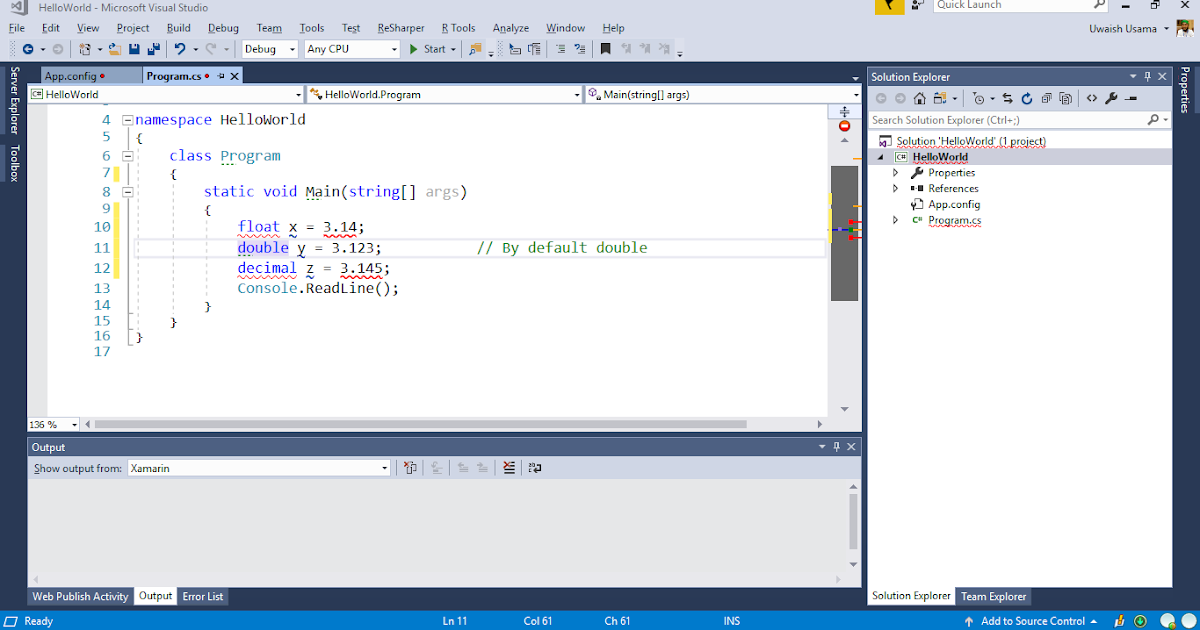Image resolution: width=1200 pixels, height=630 pixels.
Task: Open the ReSharper menu
Action: pyautogui.click(x=400, y=28)
